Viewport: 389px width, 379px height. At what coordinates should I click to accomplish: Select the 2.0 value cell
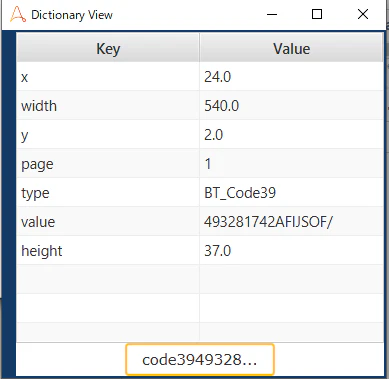click(x=291, y=135)
